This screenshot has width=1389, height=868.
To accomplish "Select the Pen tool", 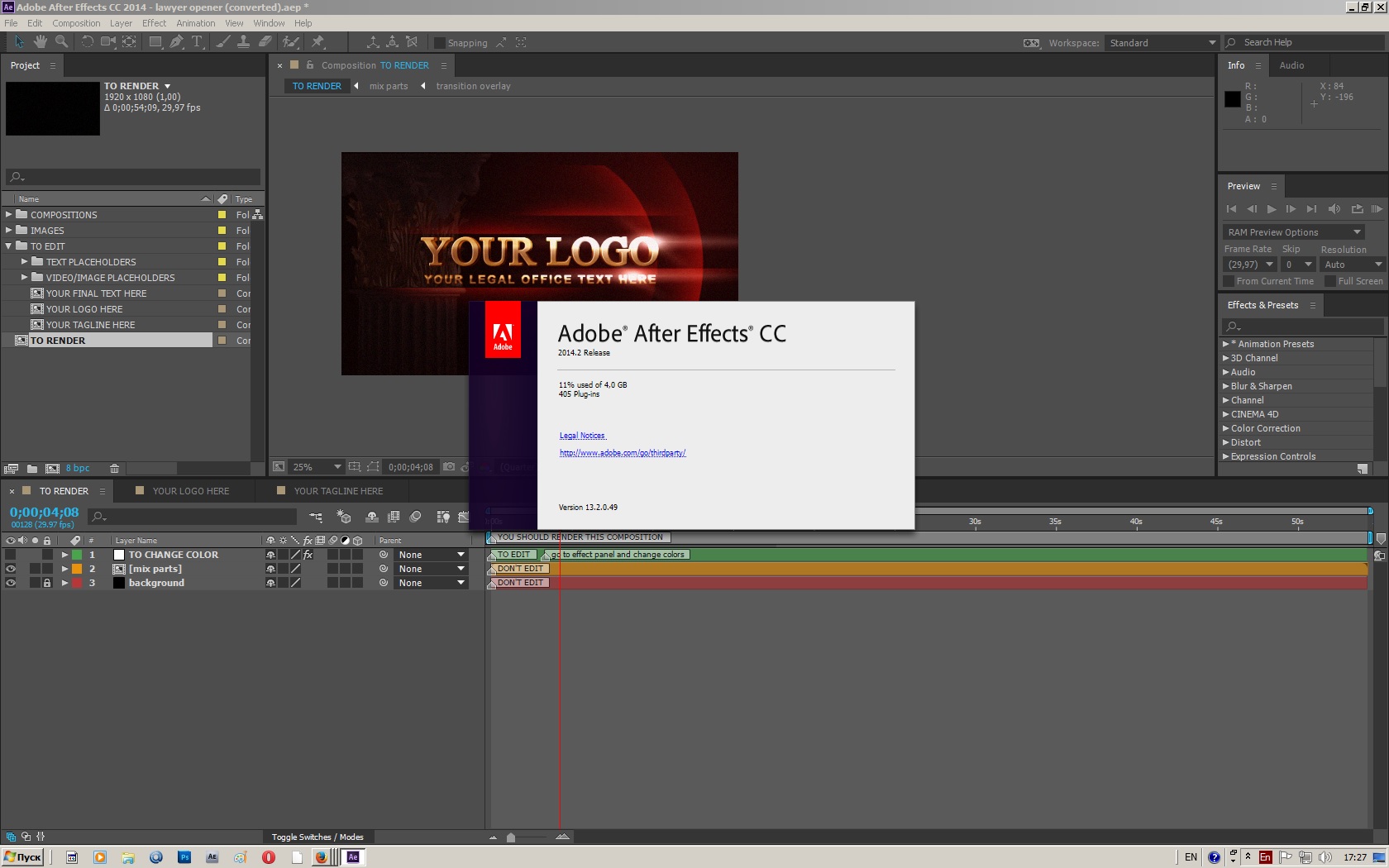I will 176,42.
